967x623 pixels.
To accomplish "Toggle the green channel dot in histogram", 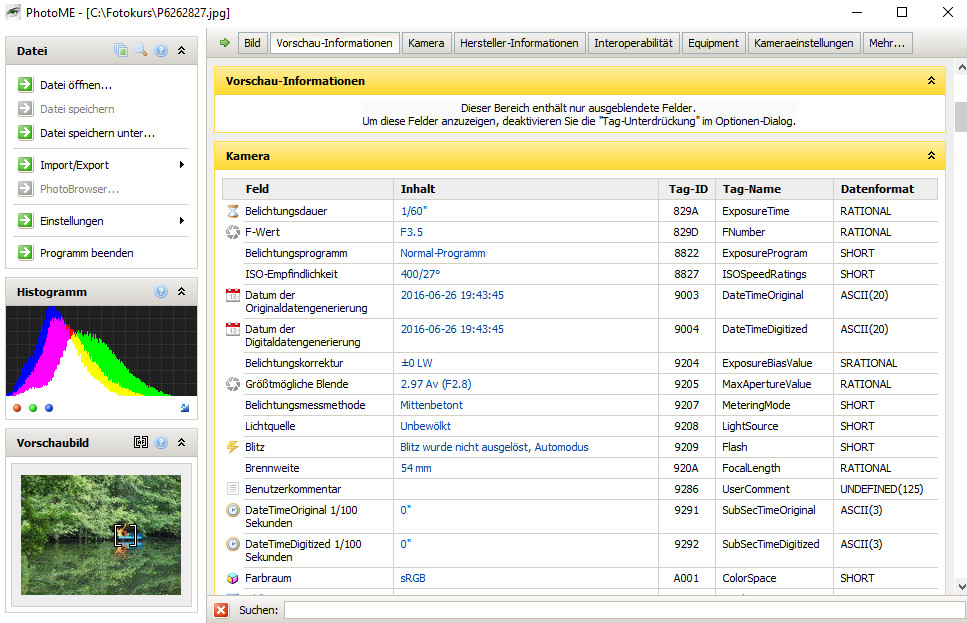I will coord(33,408).
